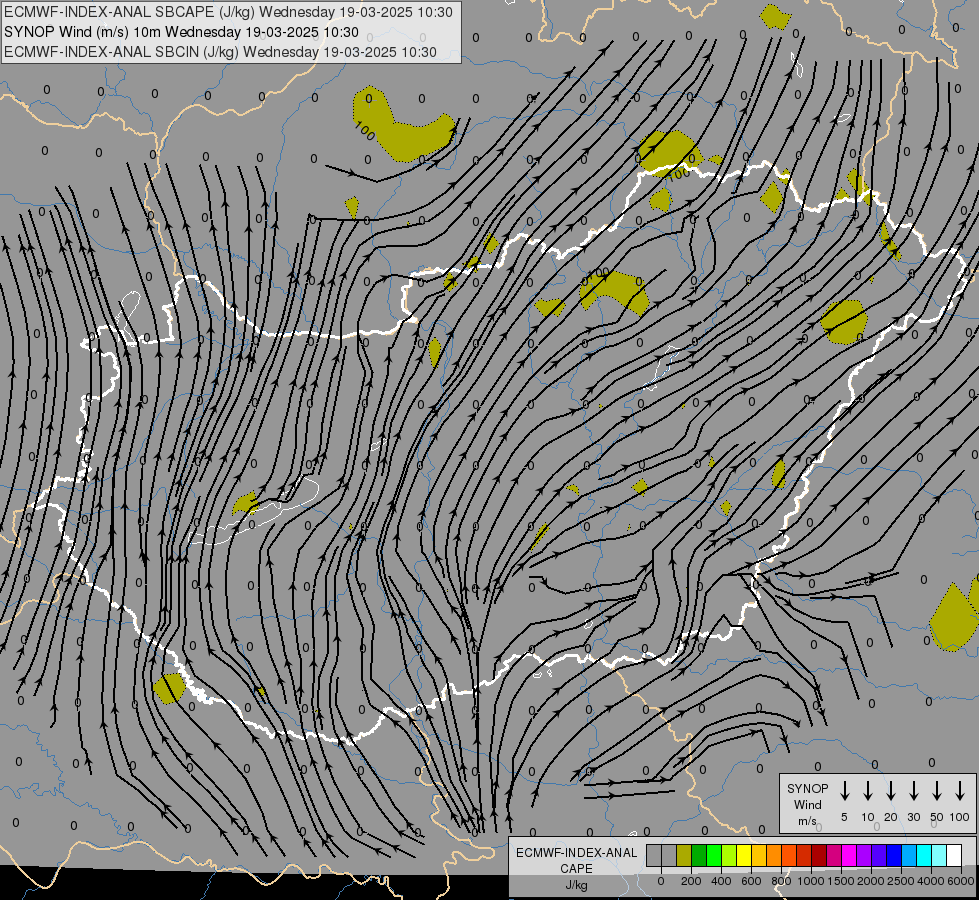Image resolution: width=979 pixels, height=900 pixels.
Task: Click the 50 m/s wind arrow in legend
Action: point(937,791)
